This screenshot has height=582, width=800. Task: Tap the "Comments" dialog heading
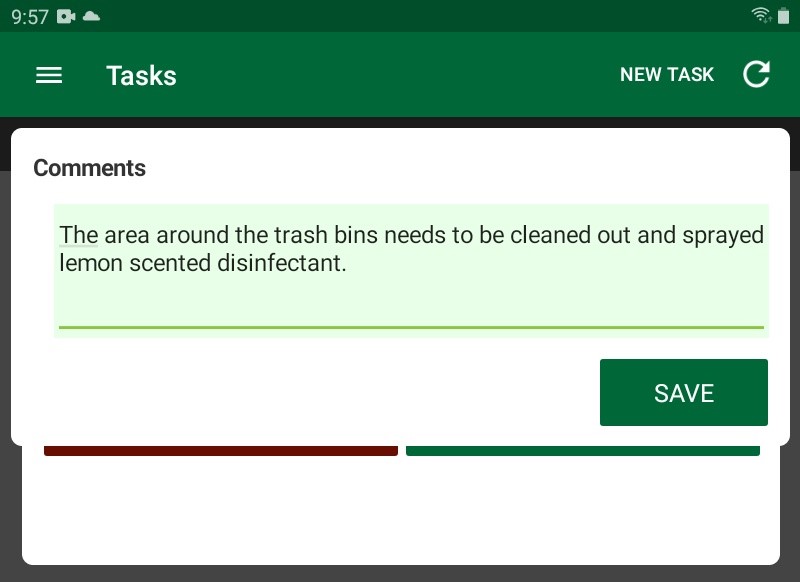[90, 168]
